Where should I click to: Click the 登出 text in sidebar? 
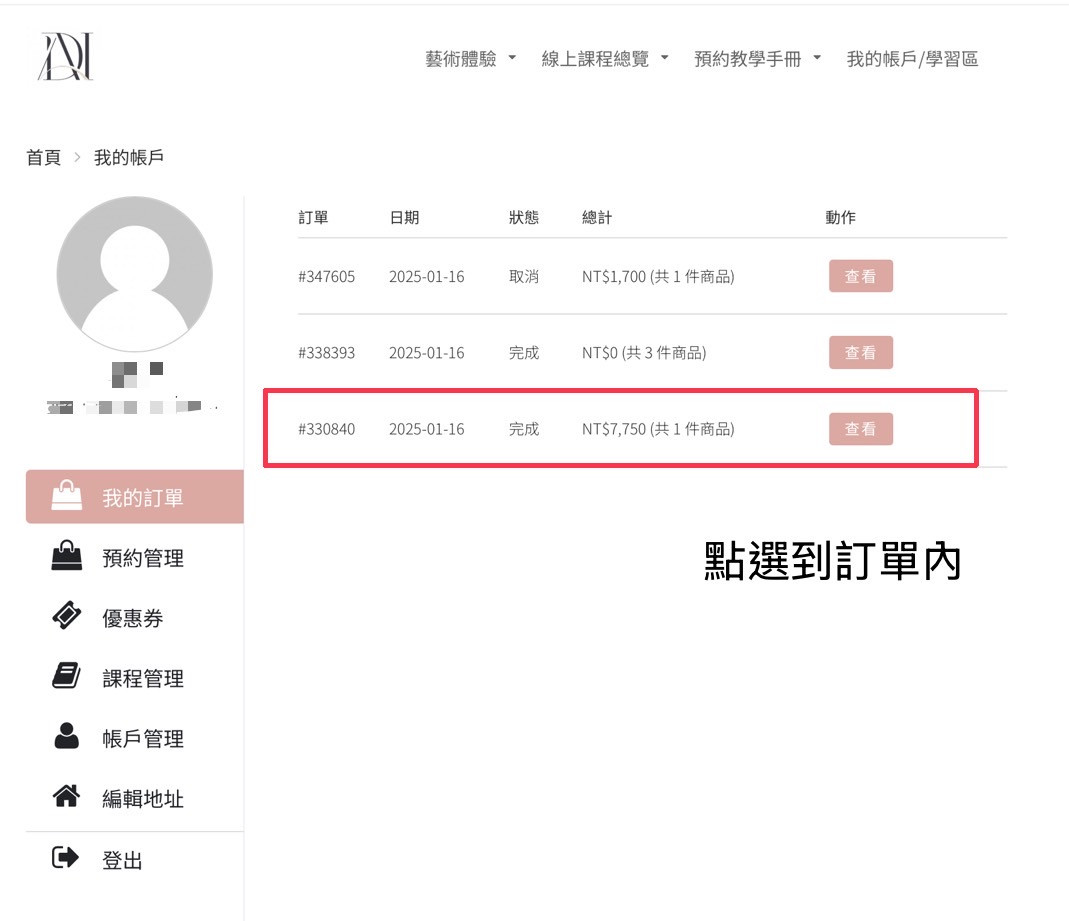[123, 860]
